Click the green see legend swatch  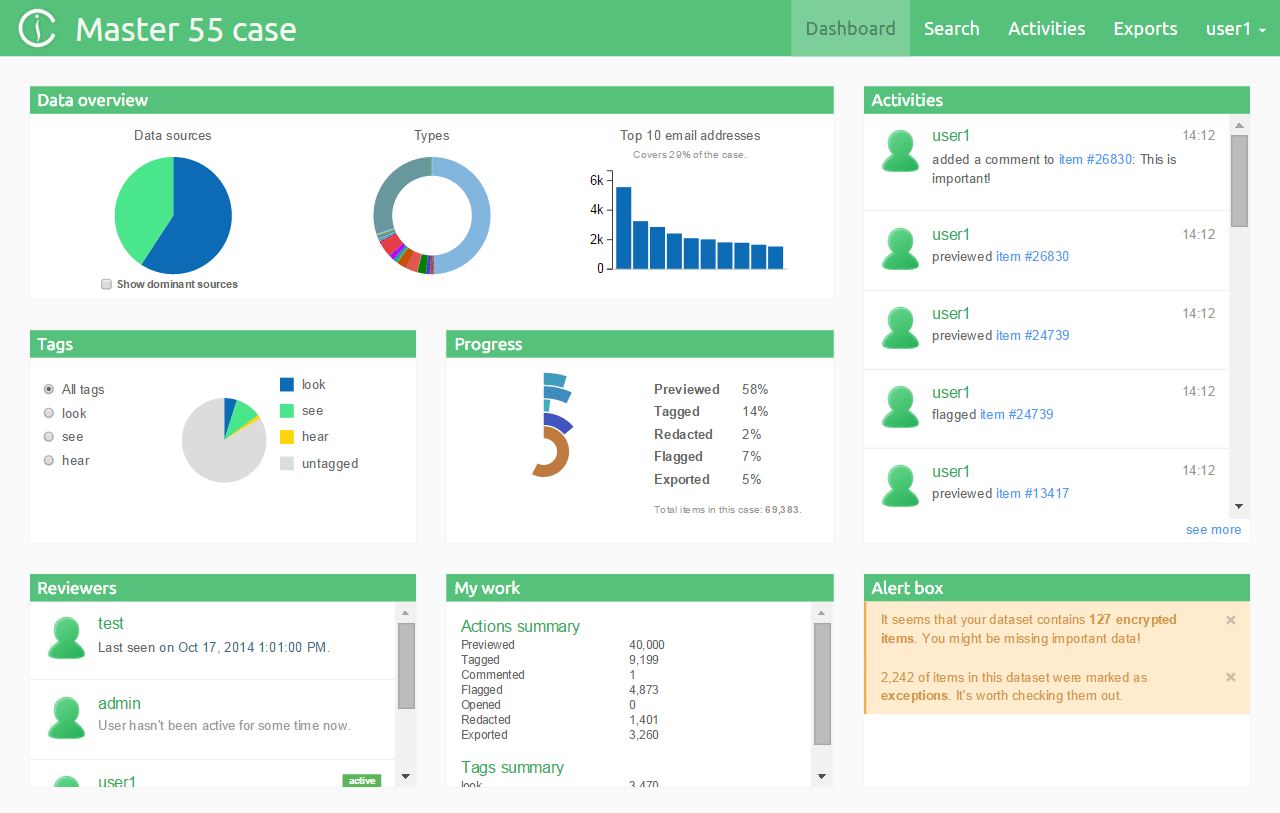(287, 411)
